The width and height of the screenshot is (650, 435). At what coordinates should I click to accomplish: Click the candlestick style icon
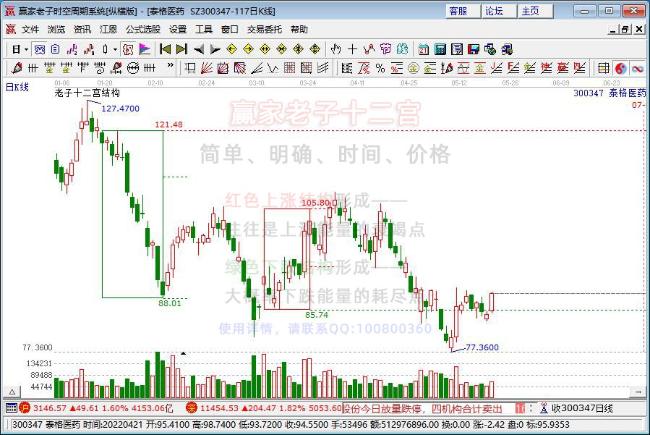[x=105, y=49]
